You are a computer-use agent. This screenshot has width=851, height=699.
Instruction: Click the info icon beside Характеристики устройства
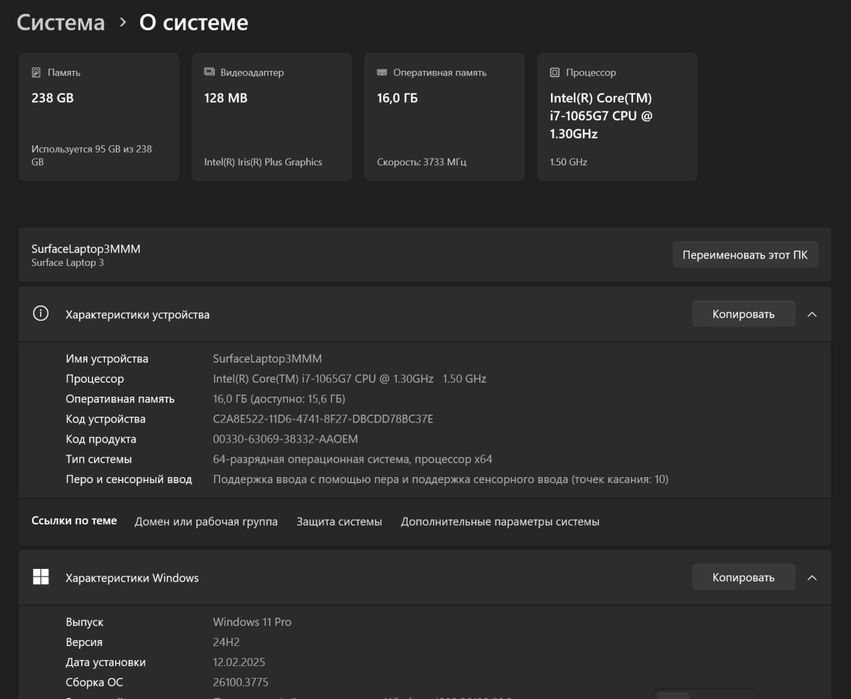41,314
